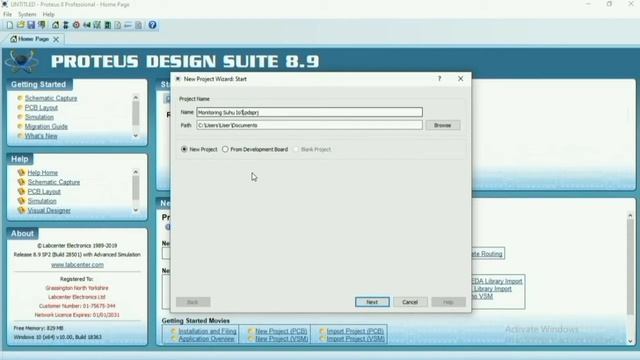Screen dimensions: 640x360
Task: Open the What's New link
Action: click(x=41, y=136)
